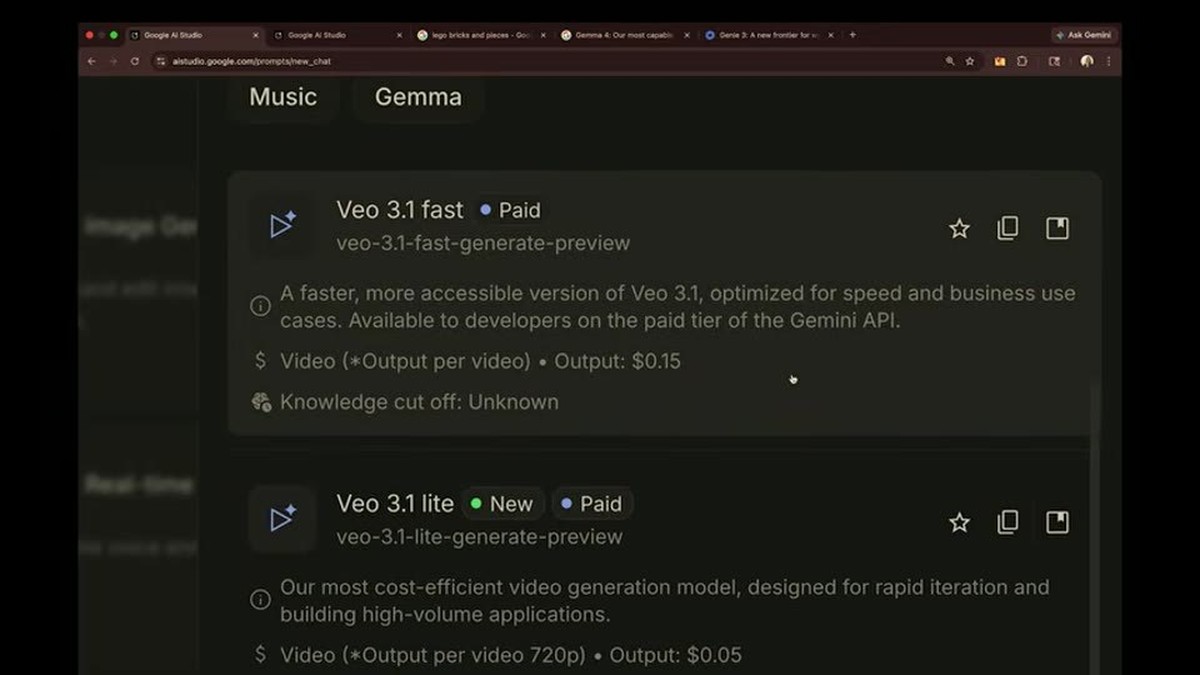The height and width of the screenshot is (675, 1200).
Task: Open a new browser tab
Action: tap(852, 35)
